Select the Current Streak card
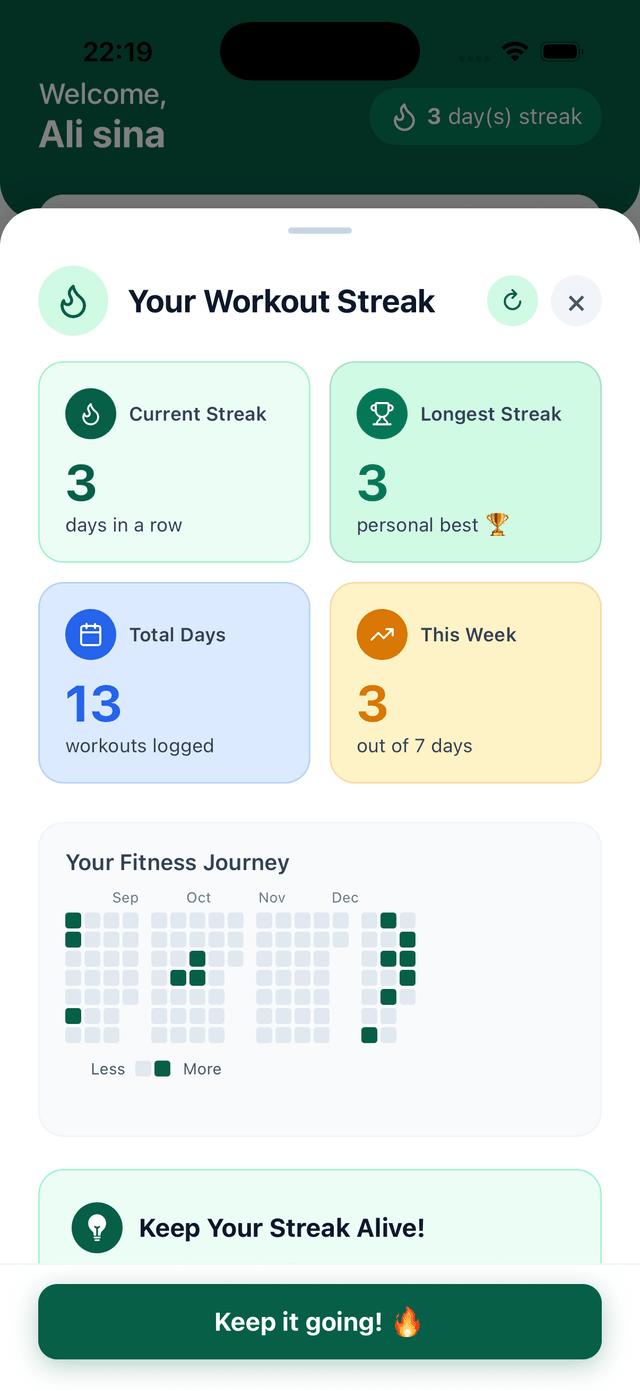The image size is (640, 1391). pos(174,462)
